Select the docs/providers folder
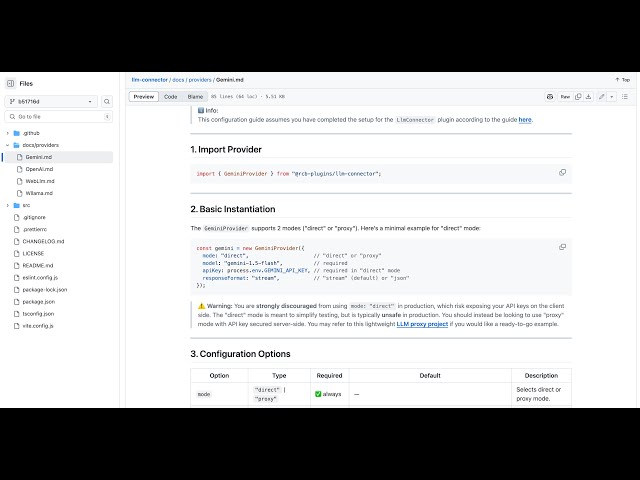Viewport: 640px width, 480px height. point(40,145)
